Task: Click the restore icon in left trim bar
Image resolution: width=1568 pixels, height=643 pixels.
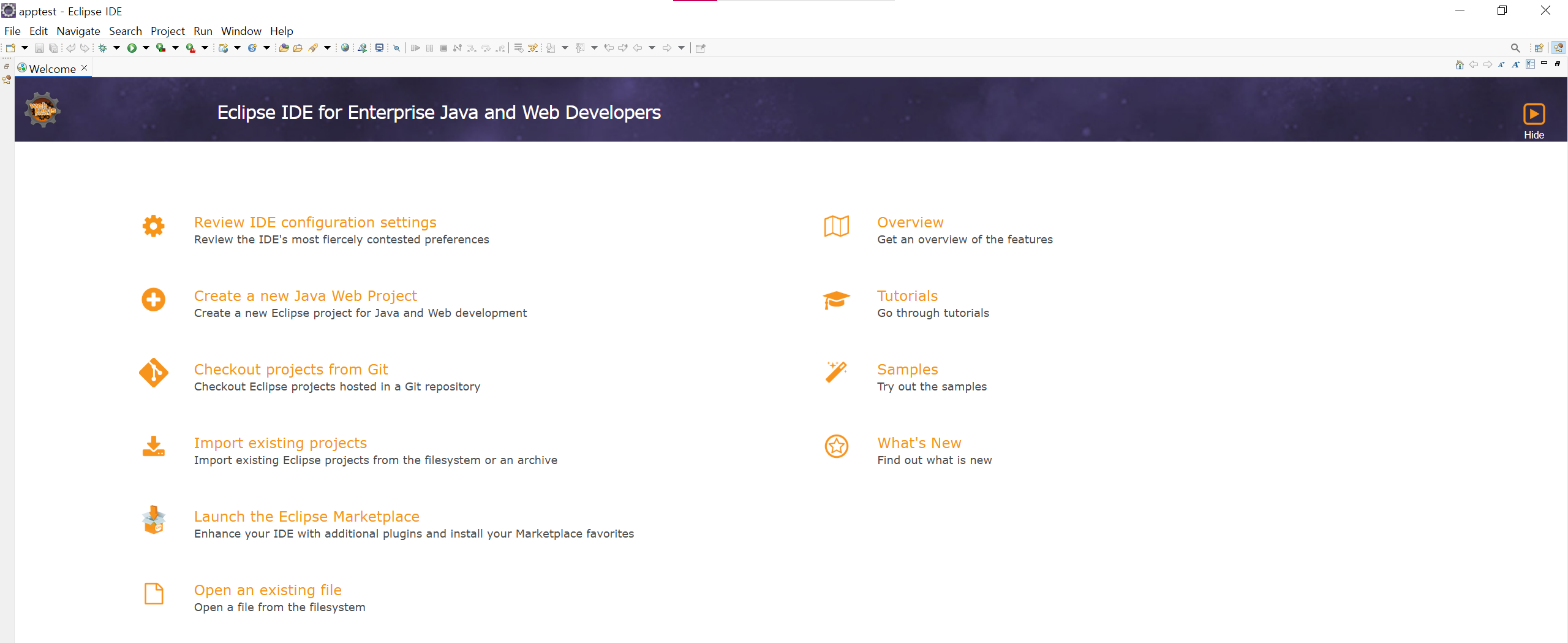Action: (7, 66)
